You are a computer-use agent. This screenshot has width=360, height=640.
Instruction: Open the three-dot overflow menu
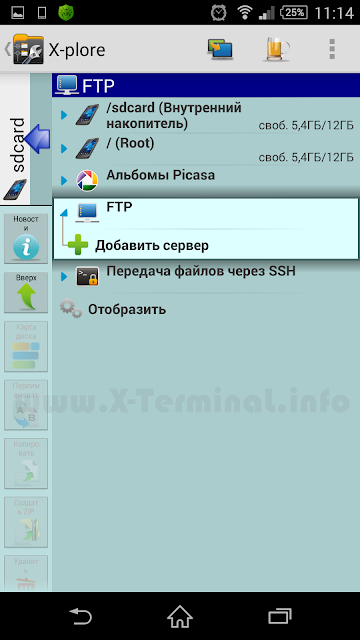pyautogui.click(x=332, y=49)
